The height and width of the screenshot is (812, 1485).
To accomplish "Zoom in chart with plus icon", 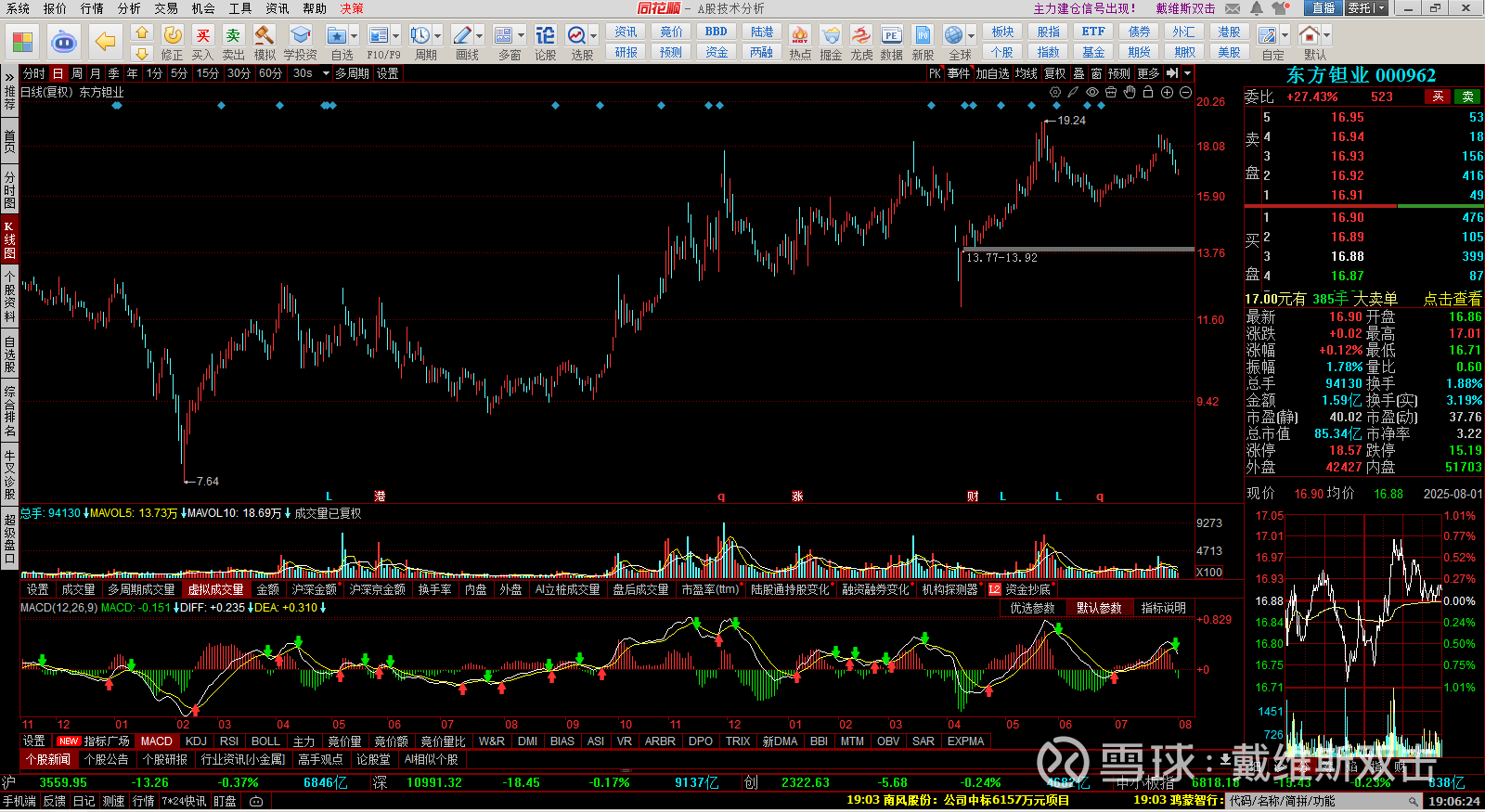I will tap(1167, 92).
